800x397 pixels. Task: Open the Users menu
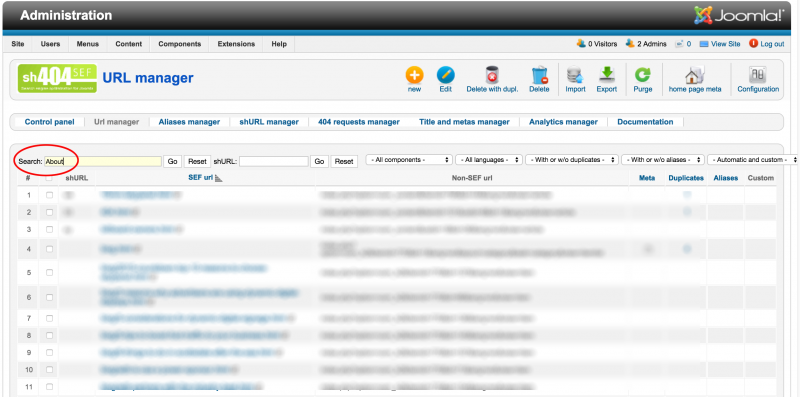51,44
